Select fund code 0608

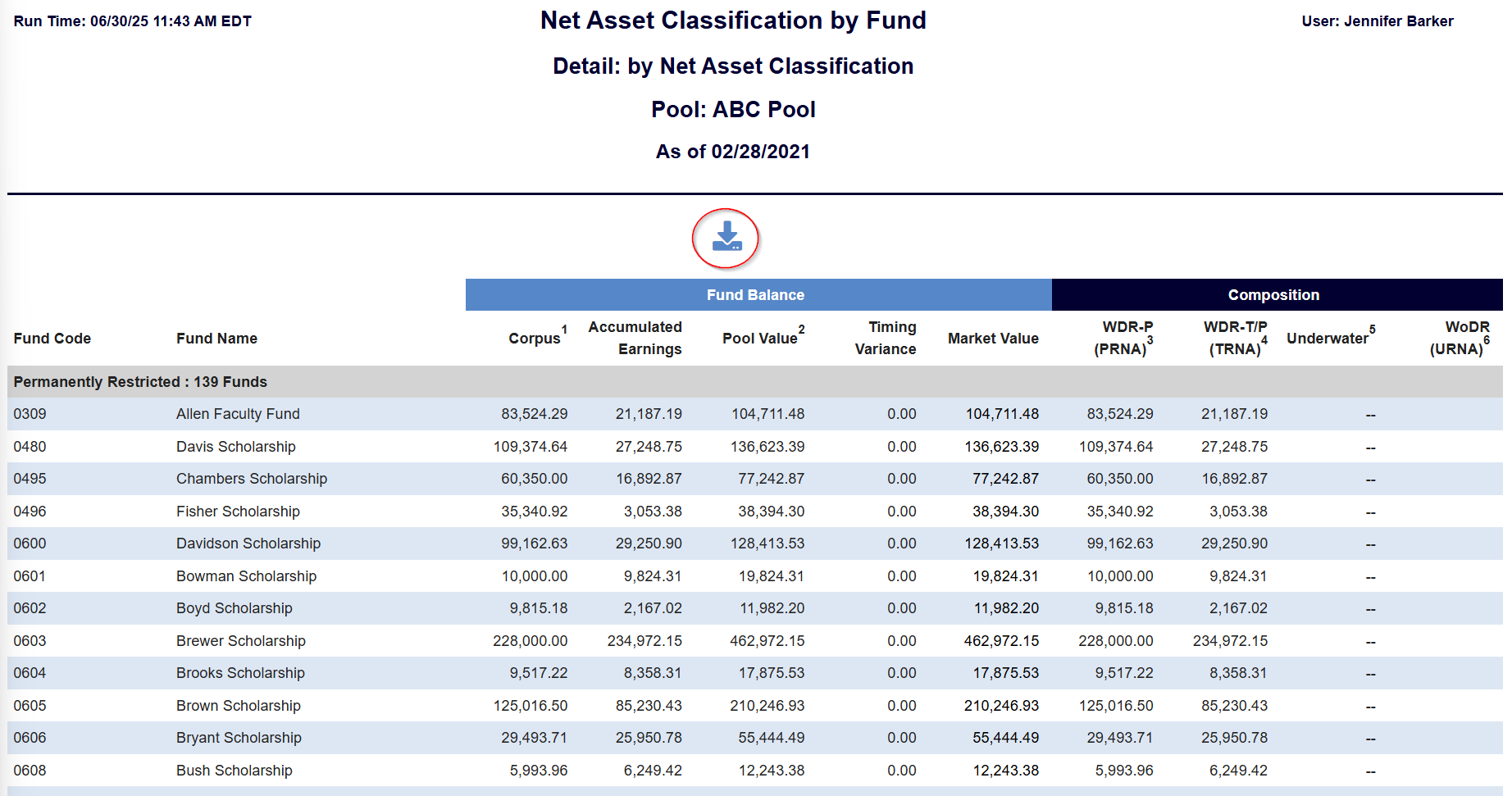(30, 771)
